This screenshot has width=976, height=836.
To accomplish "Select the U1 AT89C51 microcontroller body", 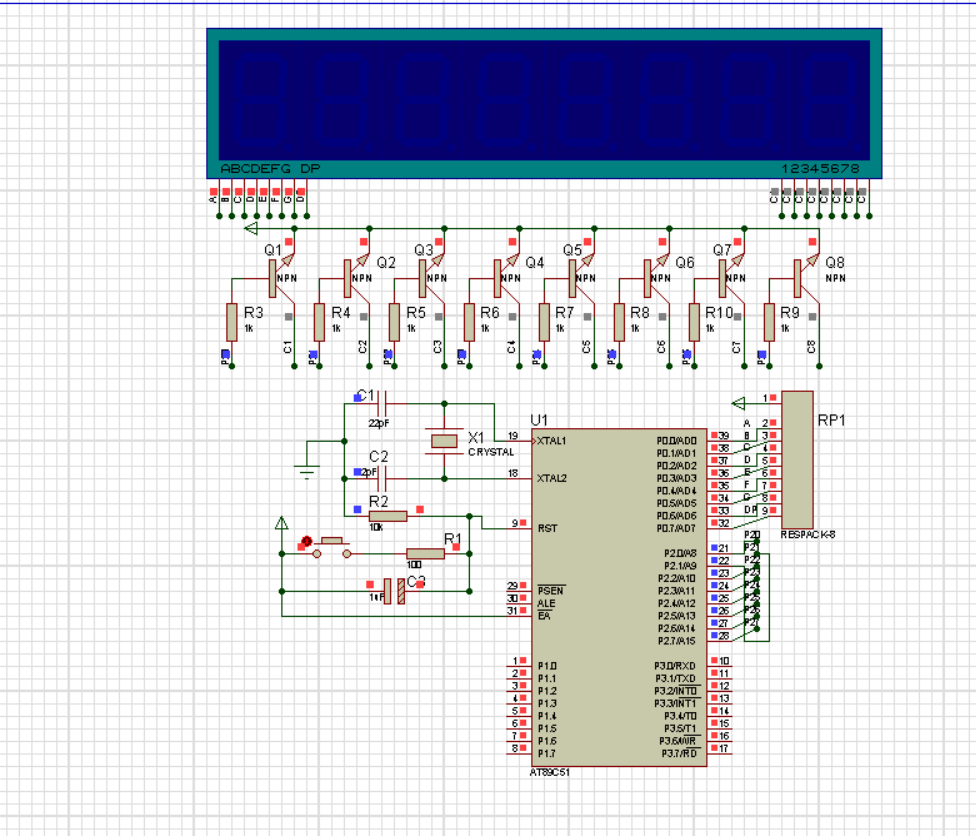I will coord(619,598).
